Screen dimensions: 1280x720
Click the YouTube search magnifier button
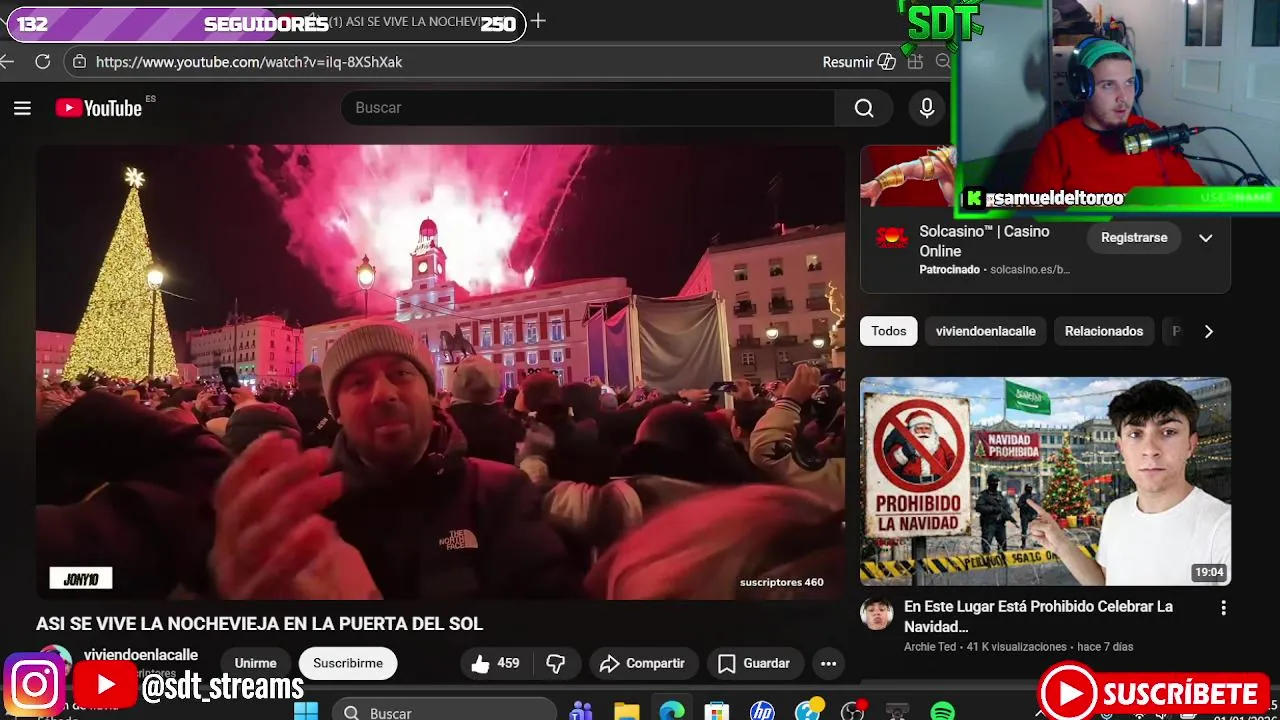pyautogui.click(x=864, y=108)
